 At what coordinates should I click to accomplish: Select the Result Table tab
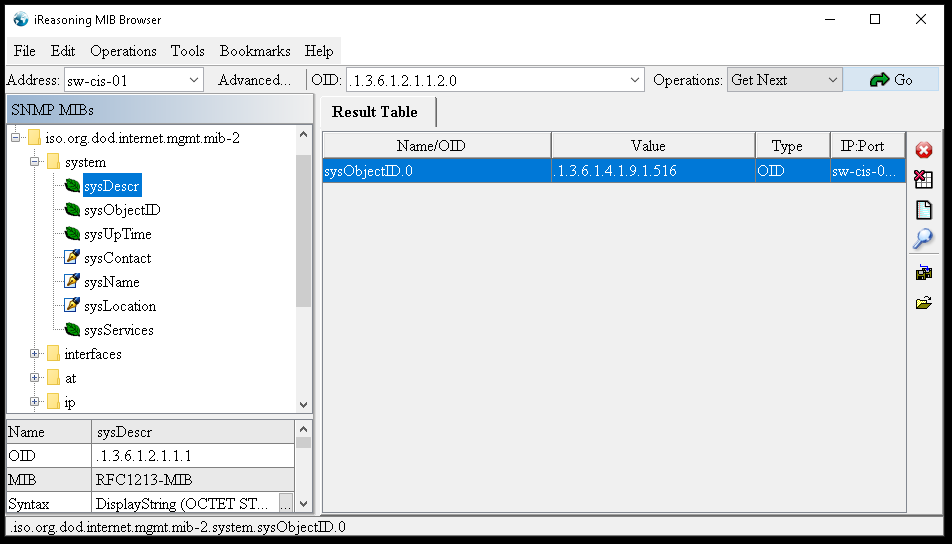tap(374, 112)
